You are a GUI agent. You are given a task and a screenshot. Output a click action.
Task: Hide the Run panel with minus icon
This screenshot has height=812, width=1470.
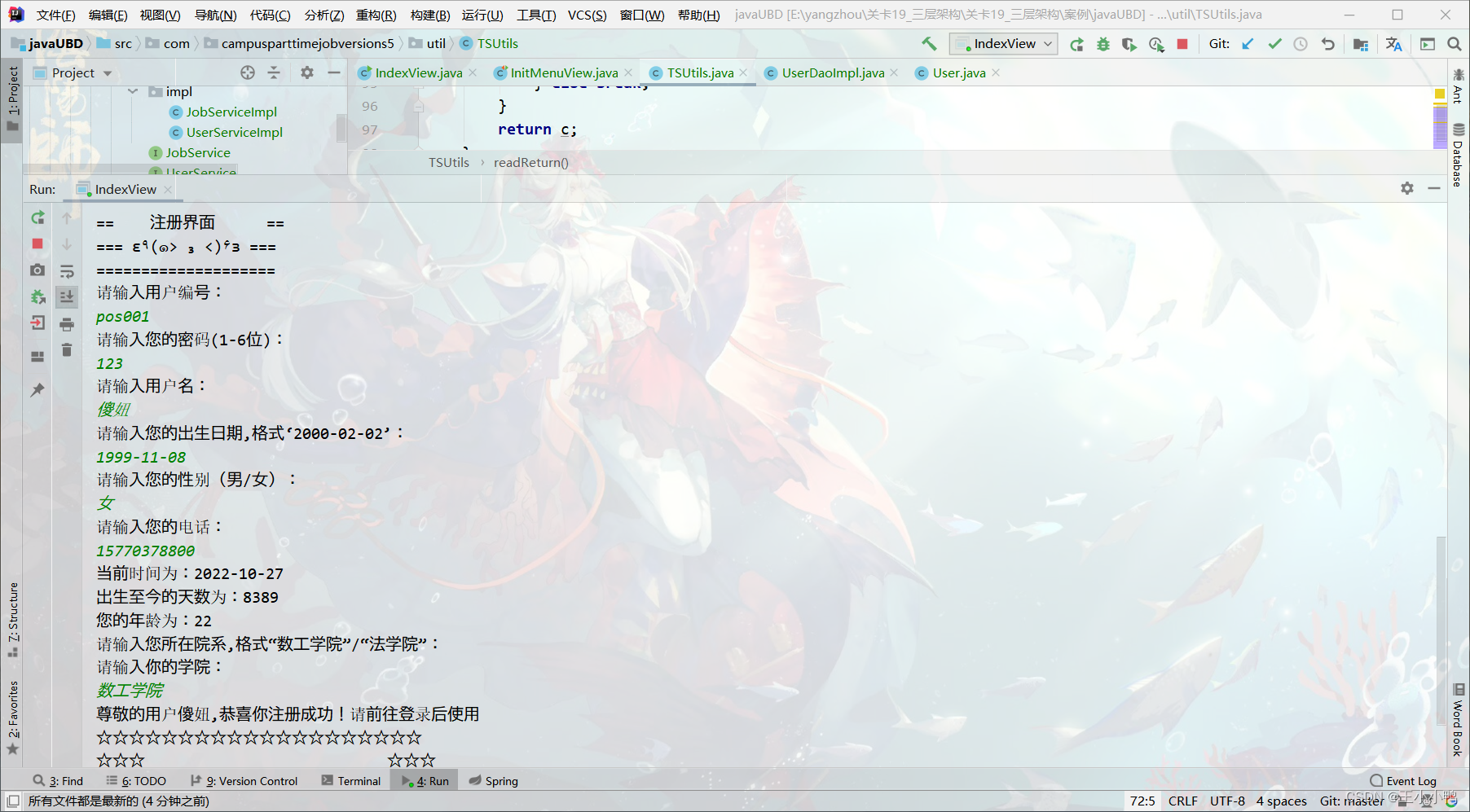[1434, 188]
